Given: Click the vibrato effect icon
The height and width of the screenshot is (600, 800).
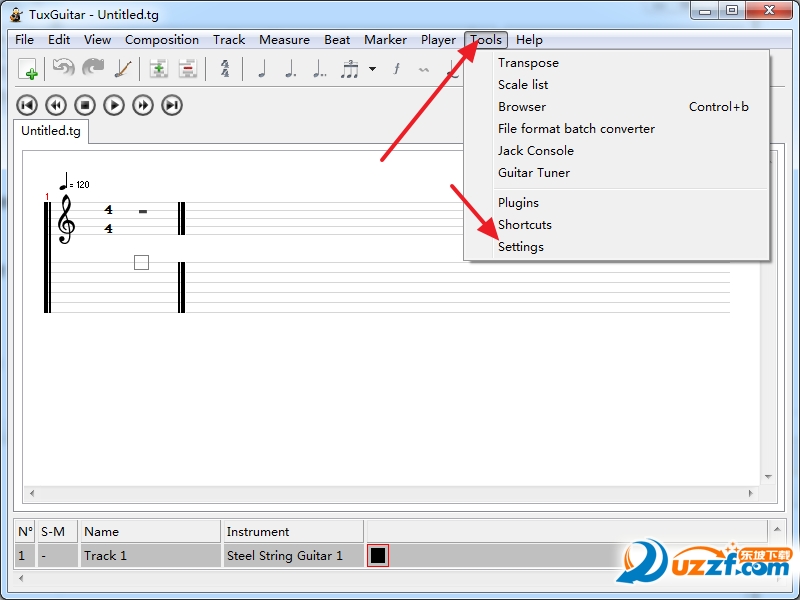Looking at the screenshot, I should tap(423, 69).
